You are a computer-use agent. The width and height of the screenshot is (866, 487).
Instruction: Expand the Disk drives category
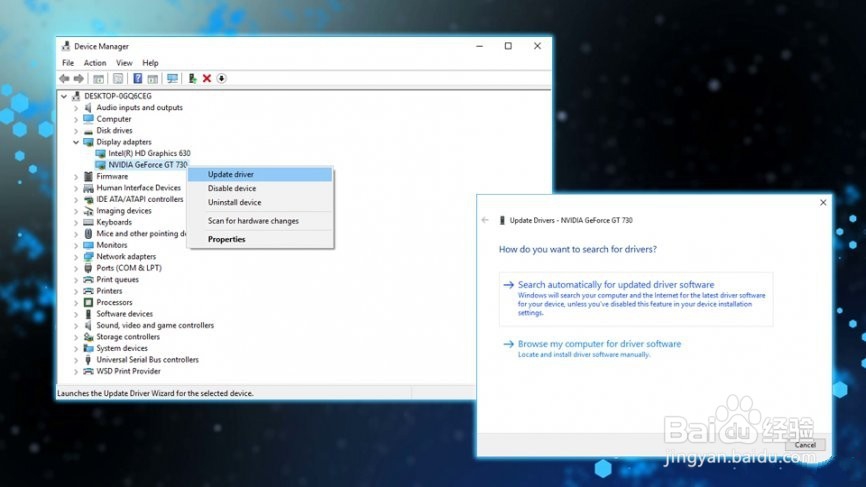pos(76,131)
